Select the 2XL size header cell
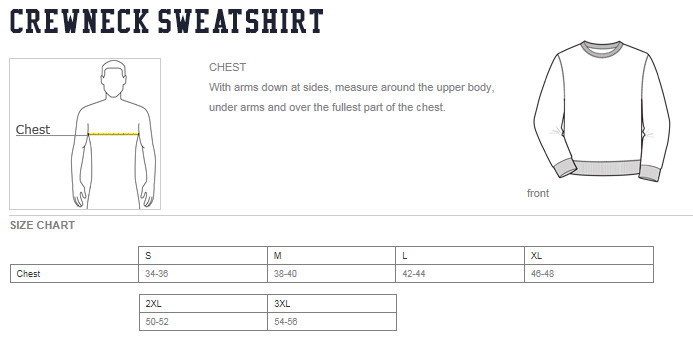 click(x=203, y=304)
